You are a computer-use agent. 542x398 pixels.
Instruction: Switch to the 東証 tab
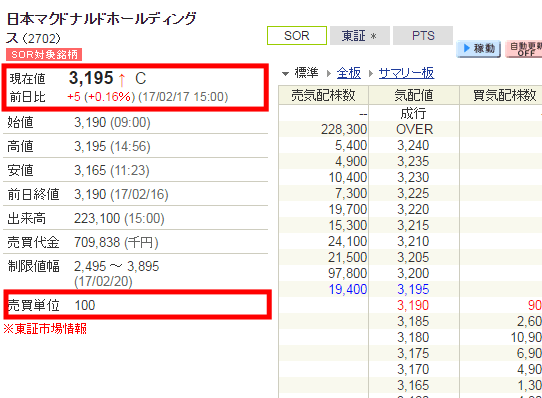pyautogui.click(x=360, y=36)
